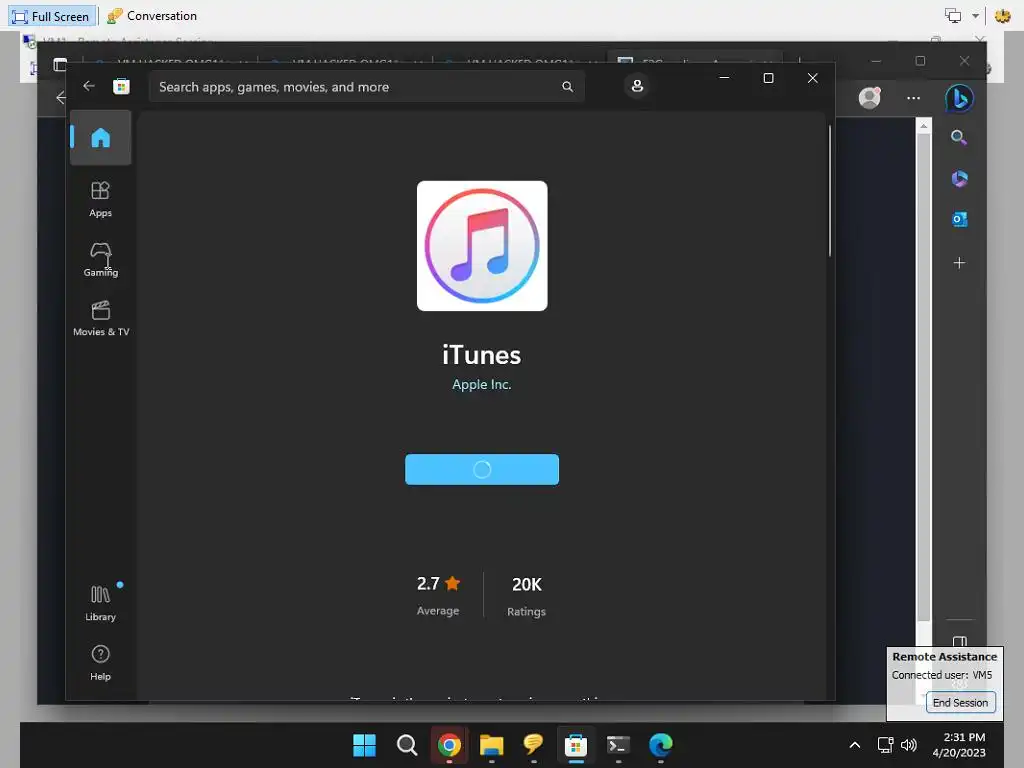The width and height of the screenshot is (1024, 768).
Task: Expand the display options dropdown arrow
Action: (975, 16)
